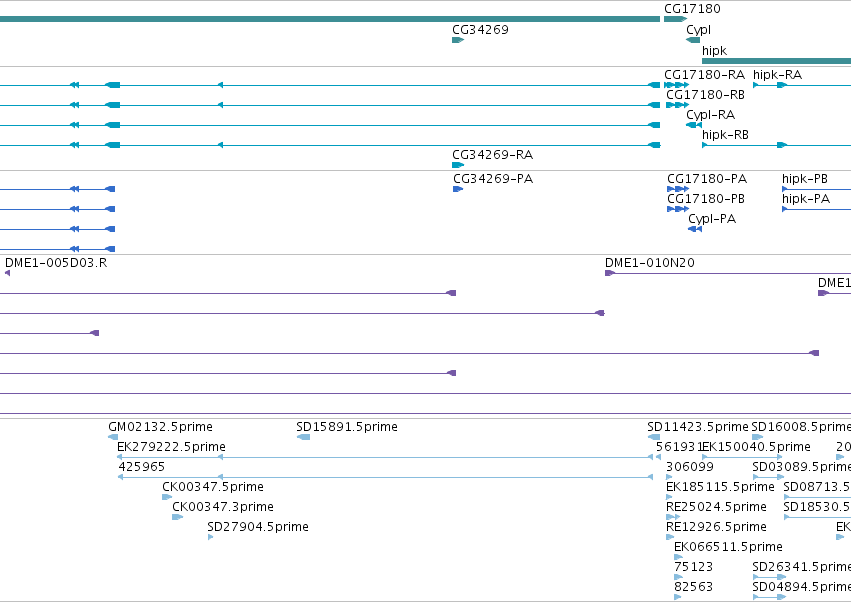Screen dimensions: 851x602
Task: Select the CG17180 gene label
Action: 692,9
